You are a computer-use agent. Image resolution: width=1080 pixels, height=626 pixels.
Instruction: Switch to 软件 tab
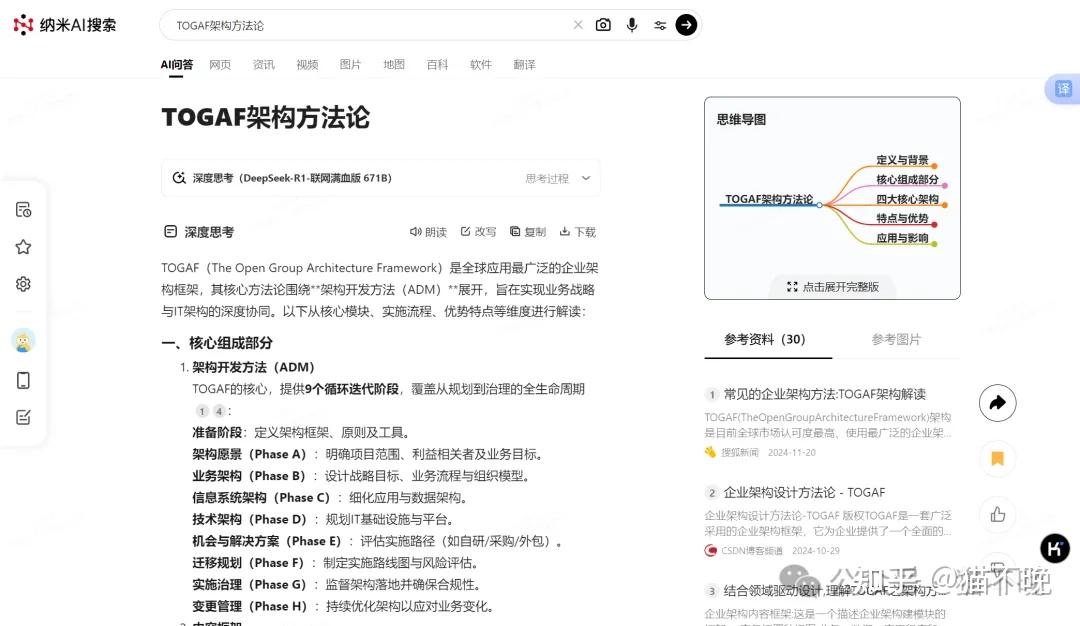481,65
